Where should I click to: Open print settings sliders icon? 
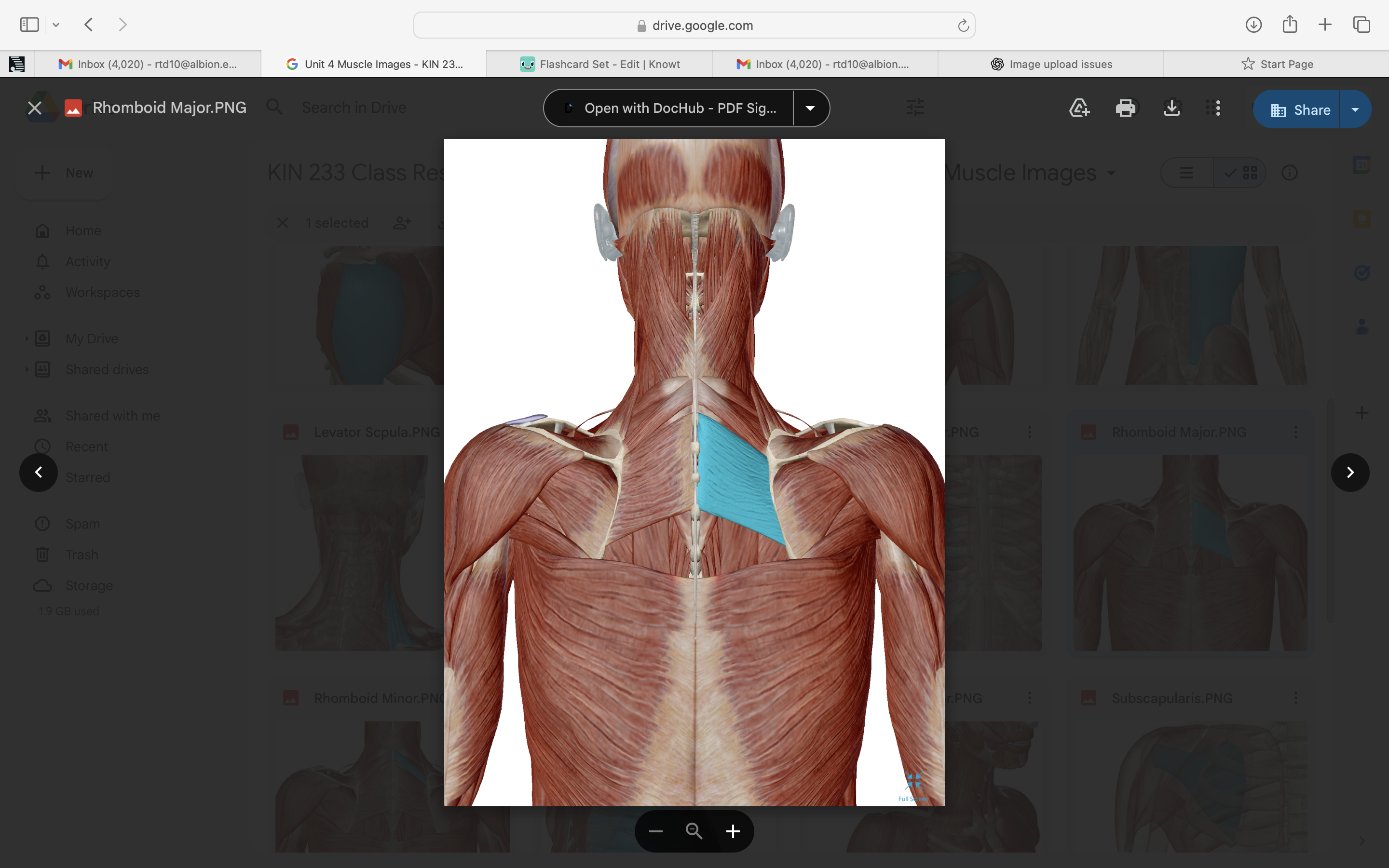pos(915,107)
